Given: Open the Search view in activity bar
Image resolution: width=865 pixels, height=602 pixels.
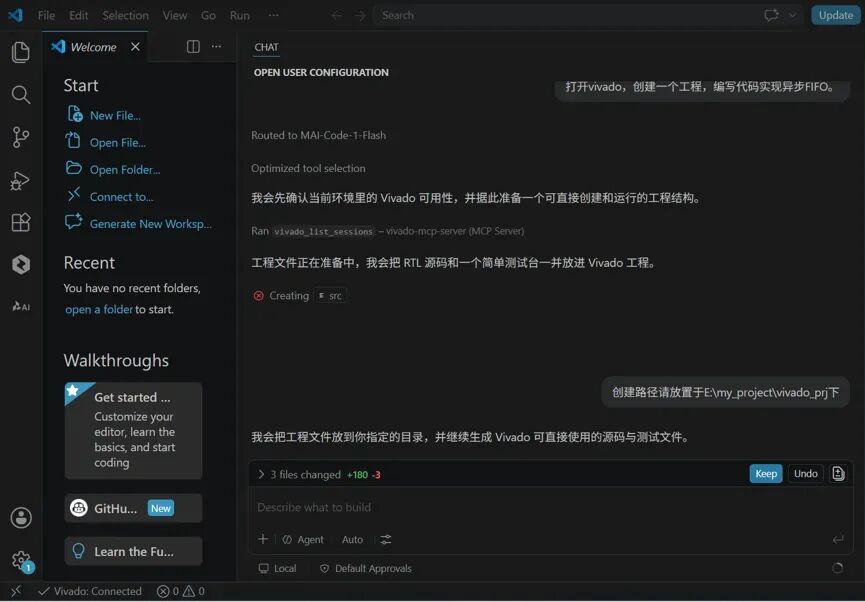Looking at the screenshot, I should pyautogui.click(x=20, y=95).
